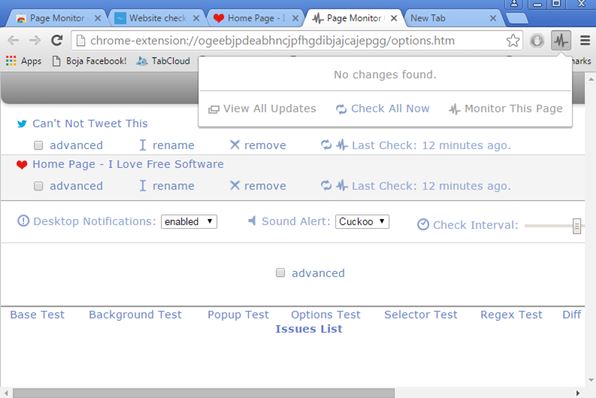Open the Issues List link

[x=309, y=329]
